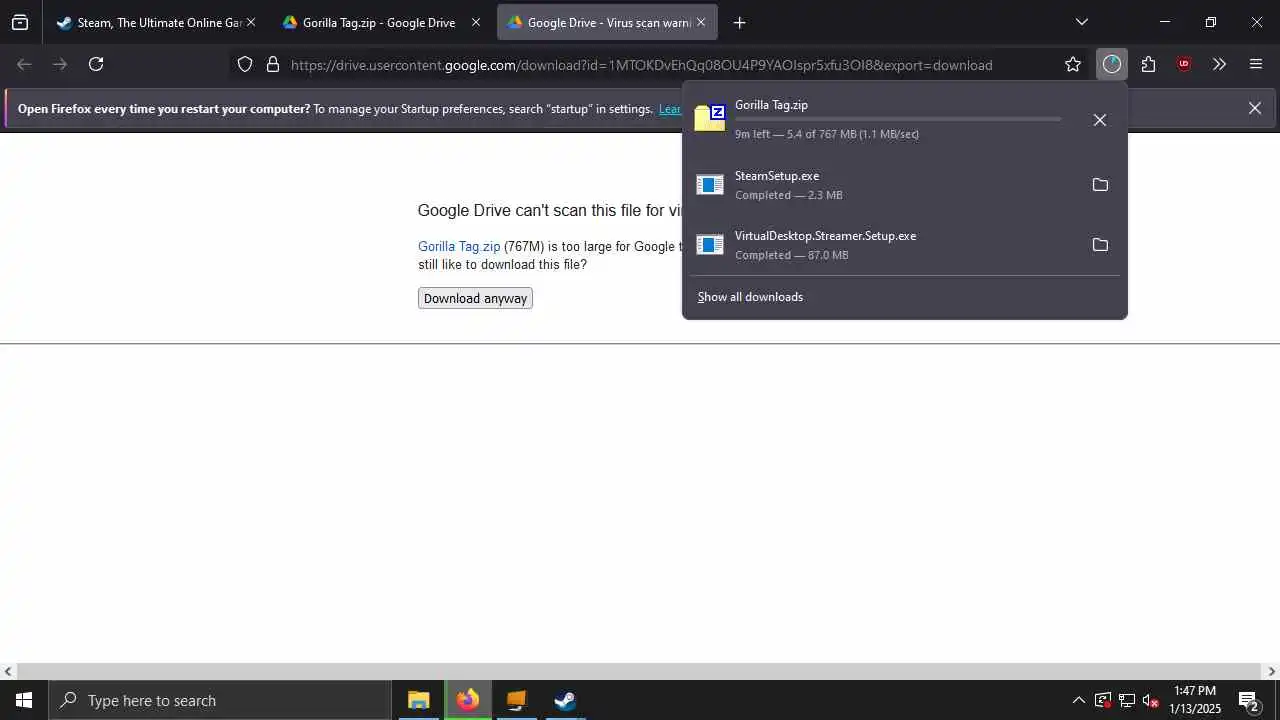Click Show all downloads

point(750,297)
